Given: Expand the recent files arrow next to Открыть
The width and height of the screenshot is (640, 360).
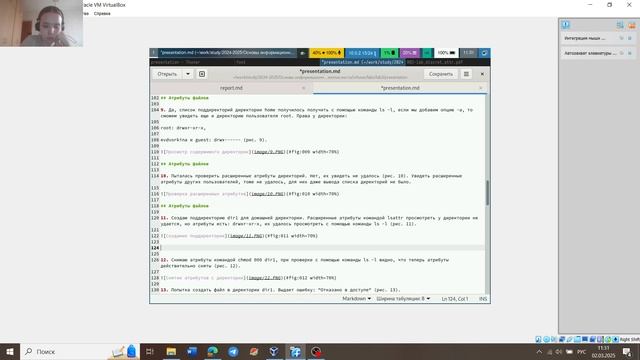Looking at the screenshot, I should coord(188,74).
